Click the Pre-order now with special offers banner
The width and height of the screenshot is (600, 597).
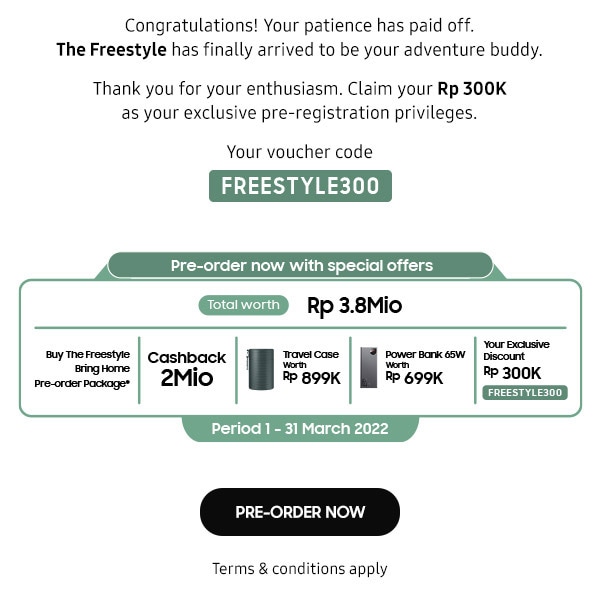click(x=300, y=266)
